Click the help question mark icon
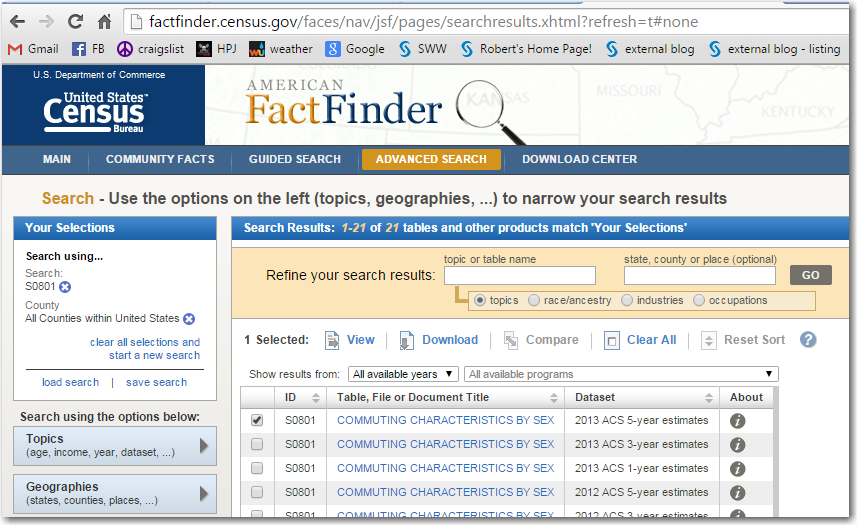857x525 pixels. pos(808,340)
